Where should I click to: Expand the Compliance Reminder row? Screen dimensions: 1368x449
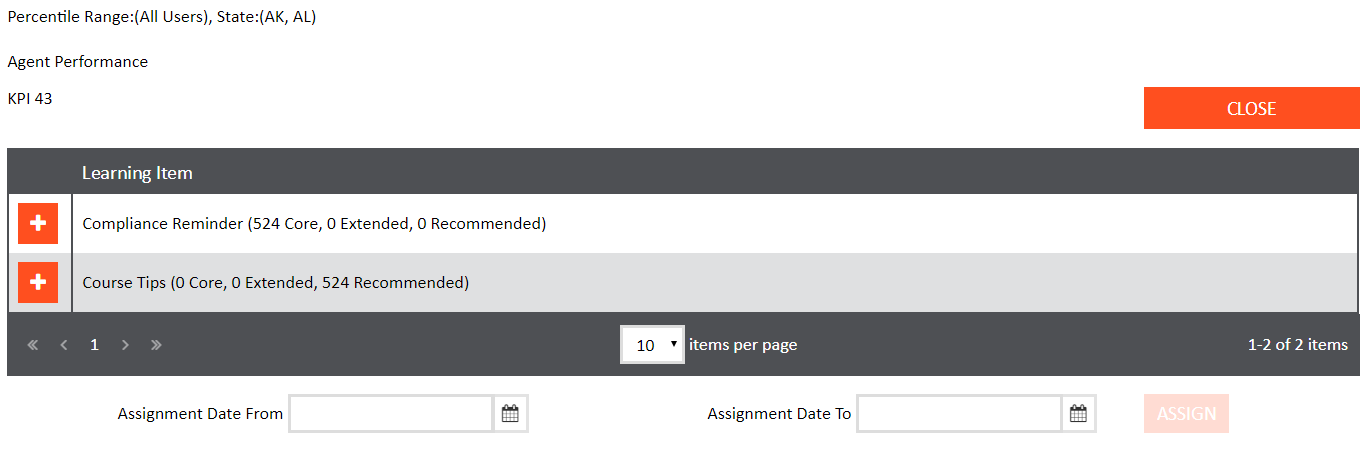point(38,223)
